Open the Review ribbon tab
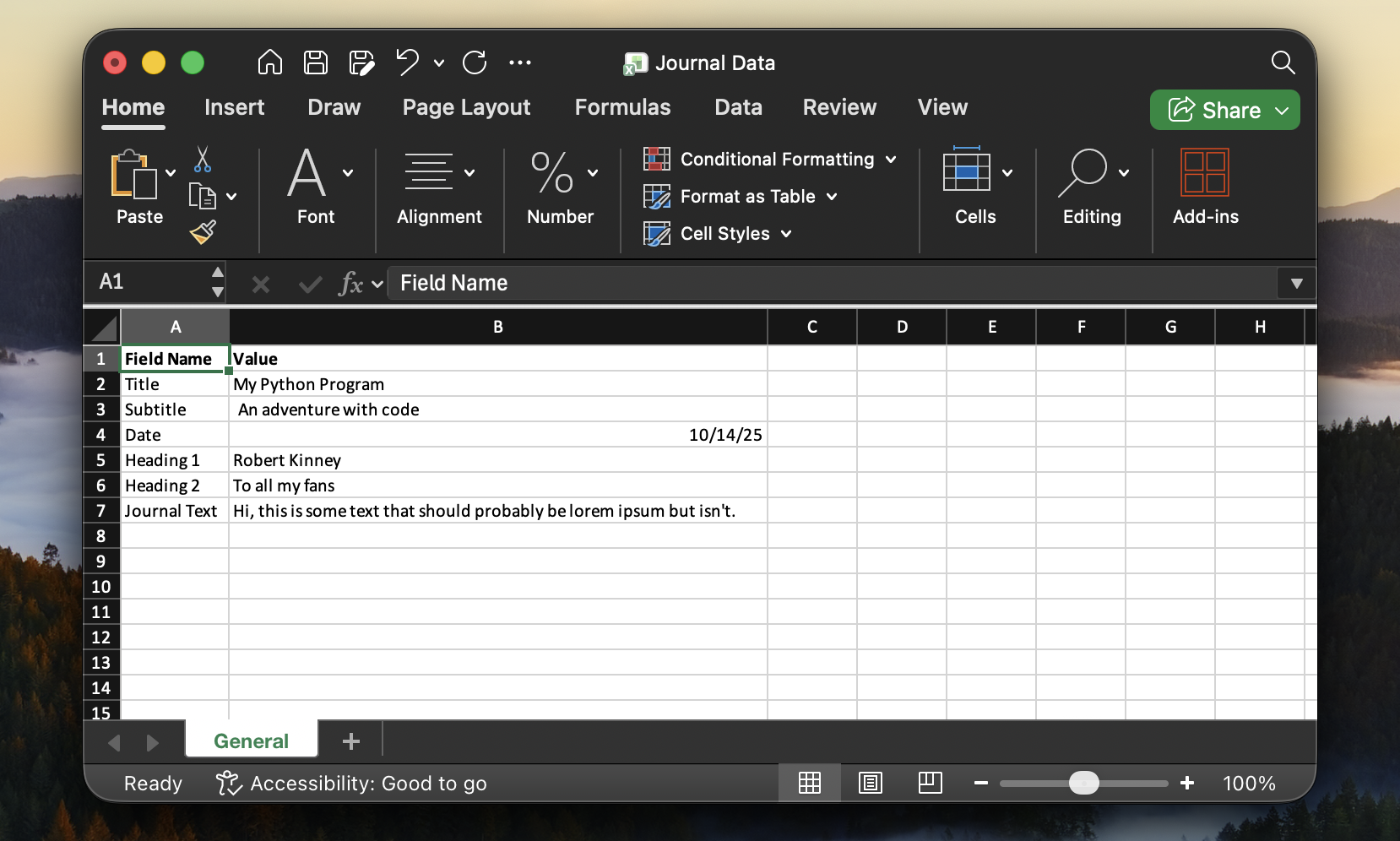The image size is (1400, 841). (x=838, y=107)
